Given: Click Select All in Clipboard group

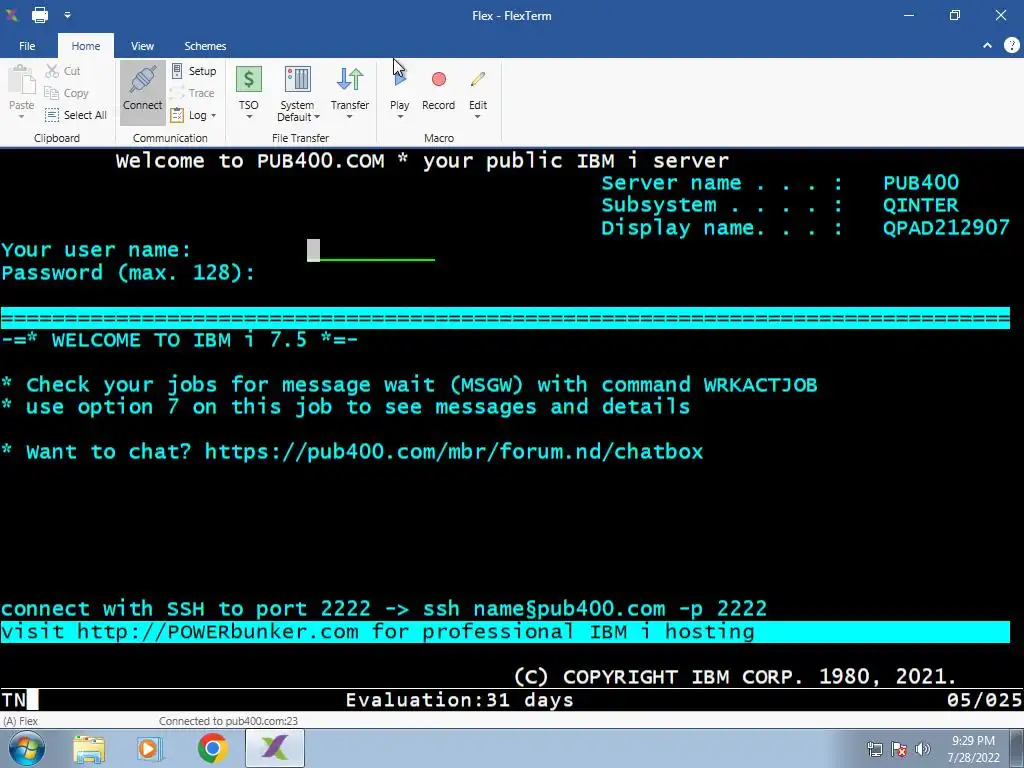Looking at the screenshot, I should 75,115.
